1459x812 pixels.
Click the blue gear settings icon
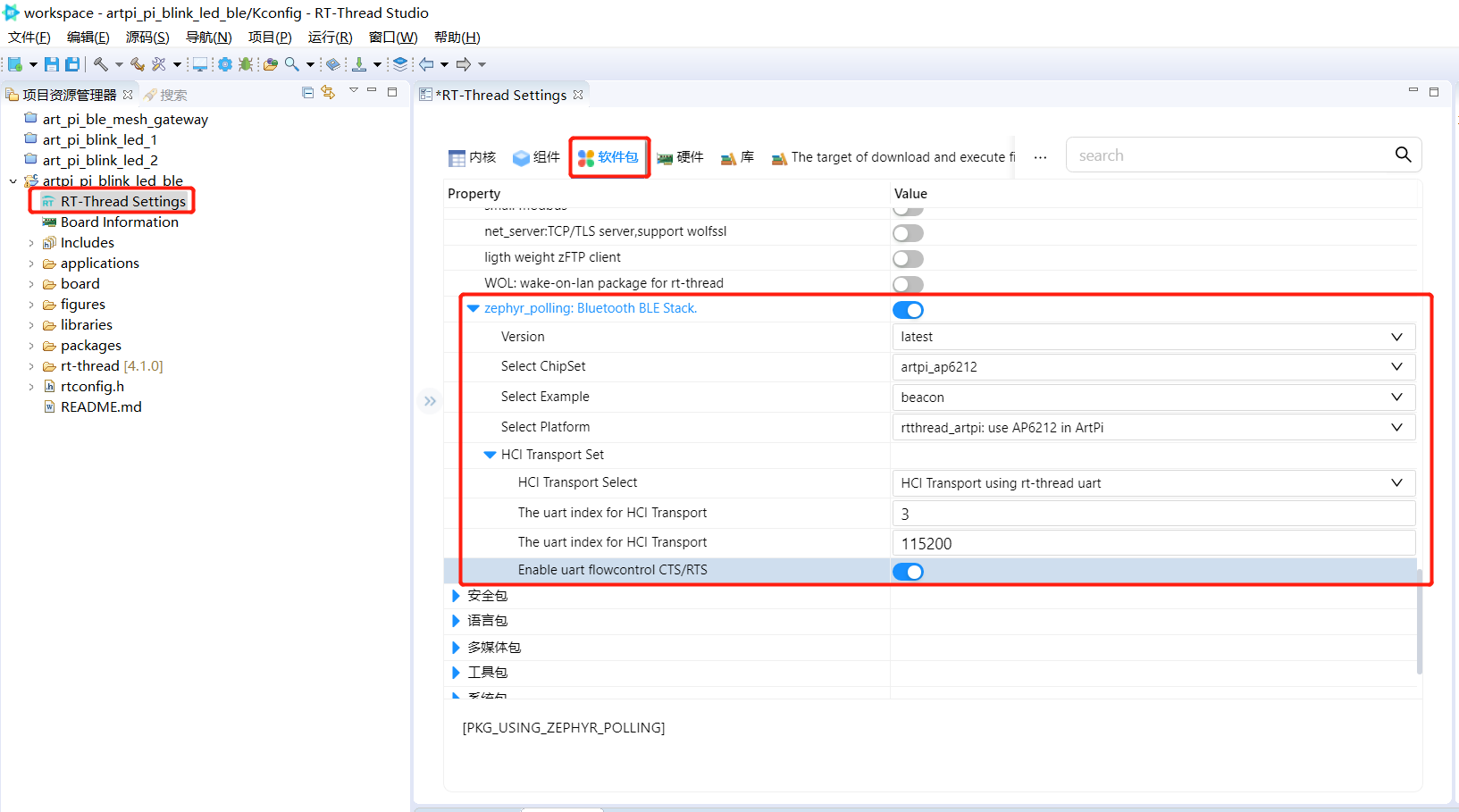(x=225, y=64)
